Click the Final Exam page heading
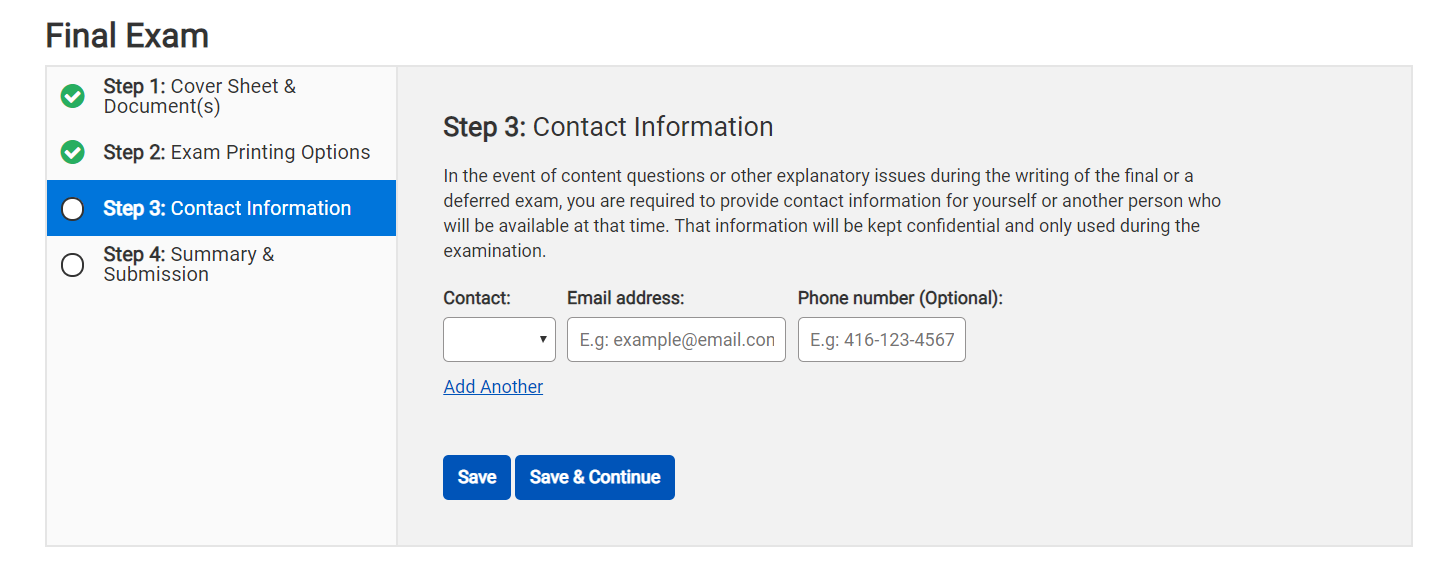 click(127, 36)
